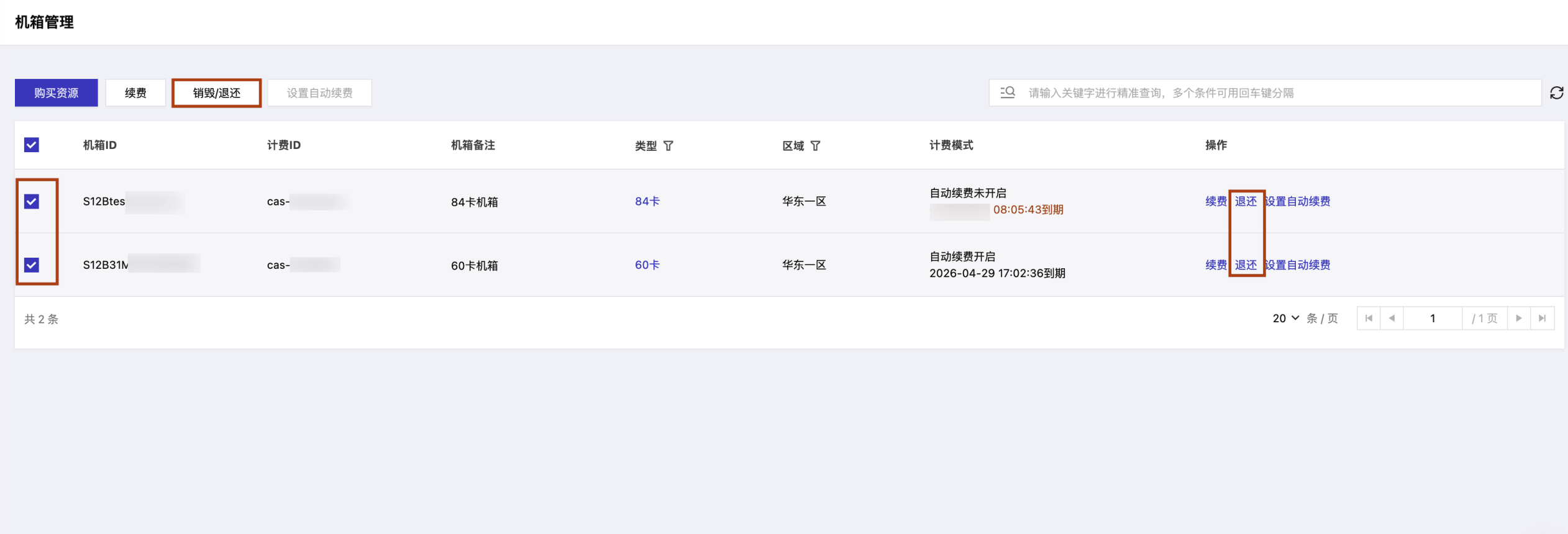
Task: Click the refresh icon beside search box
Action: tap(1556, 93)
